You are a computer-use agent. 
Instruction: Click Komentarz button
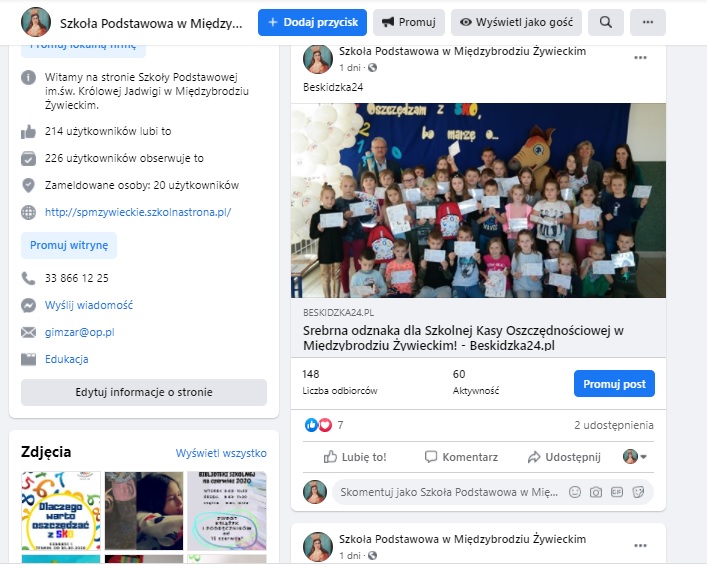461,457
